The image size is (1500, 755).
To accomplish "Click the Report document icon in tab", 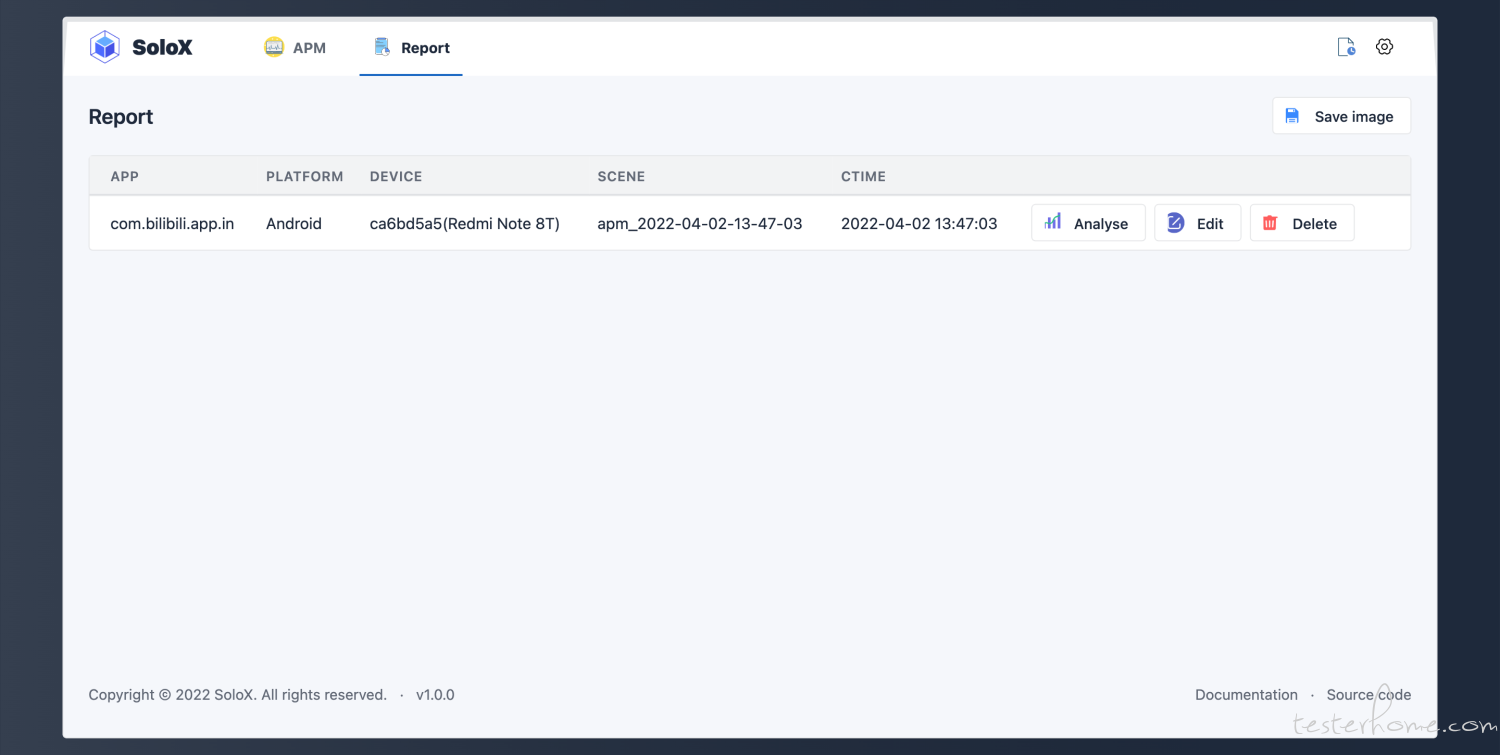I will (x=382, y=47).
